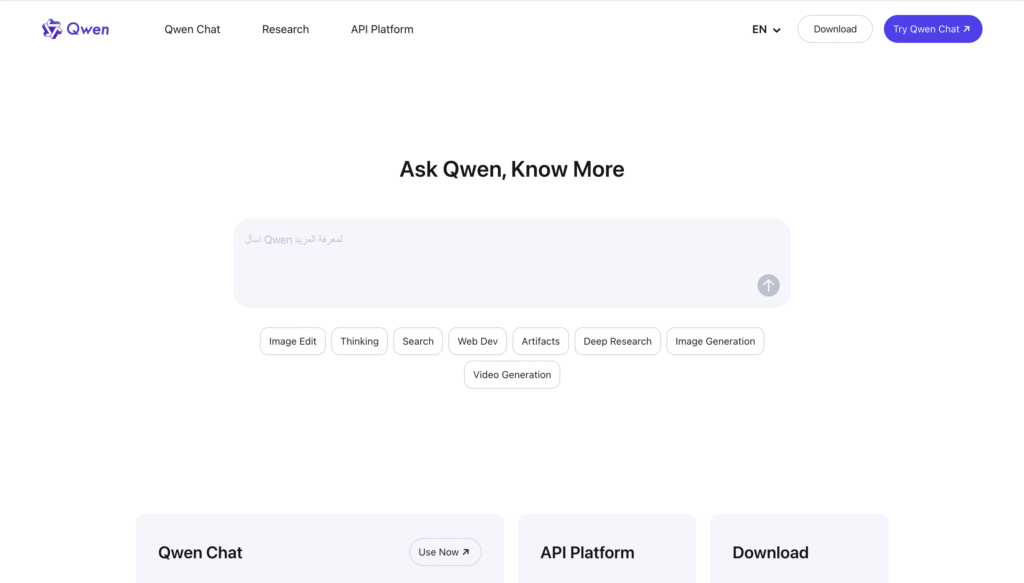Open the API Platform card

(x=606, y=551)
